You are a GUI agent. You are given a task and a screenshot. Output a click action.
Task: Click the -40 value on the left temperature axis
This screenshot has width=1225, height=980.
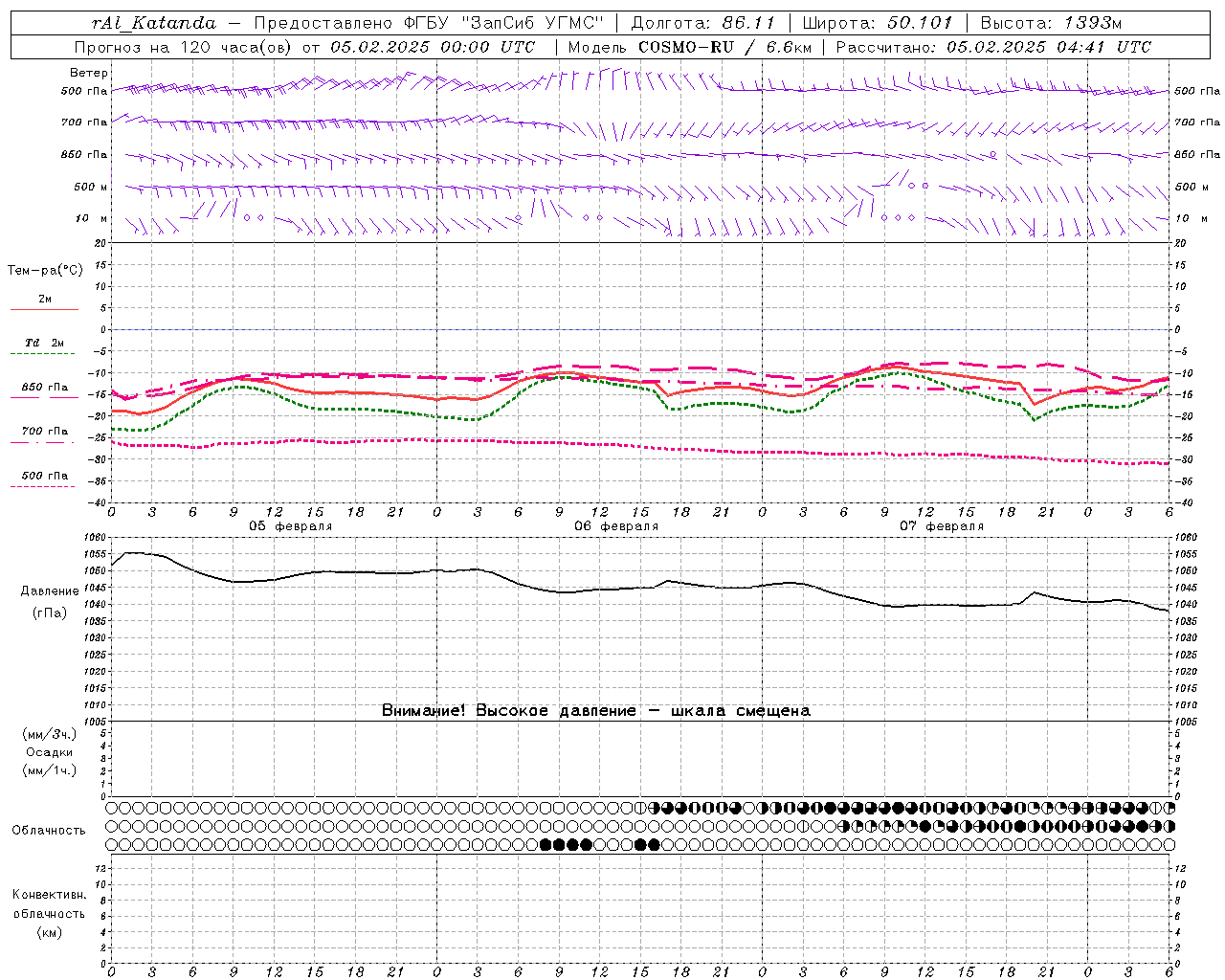[x=98, y=502]
